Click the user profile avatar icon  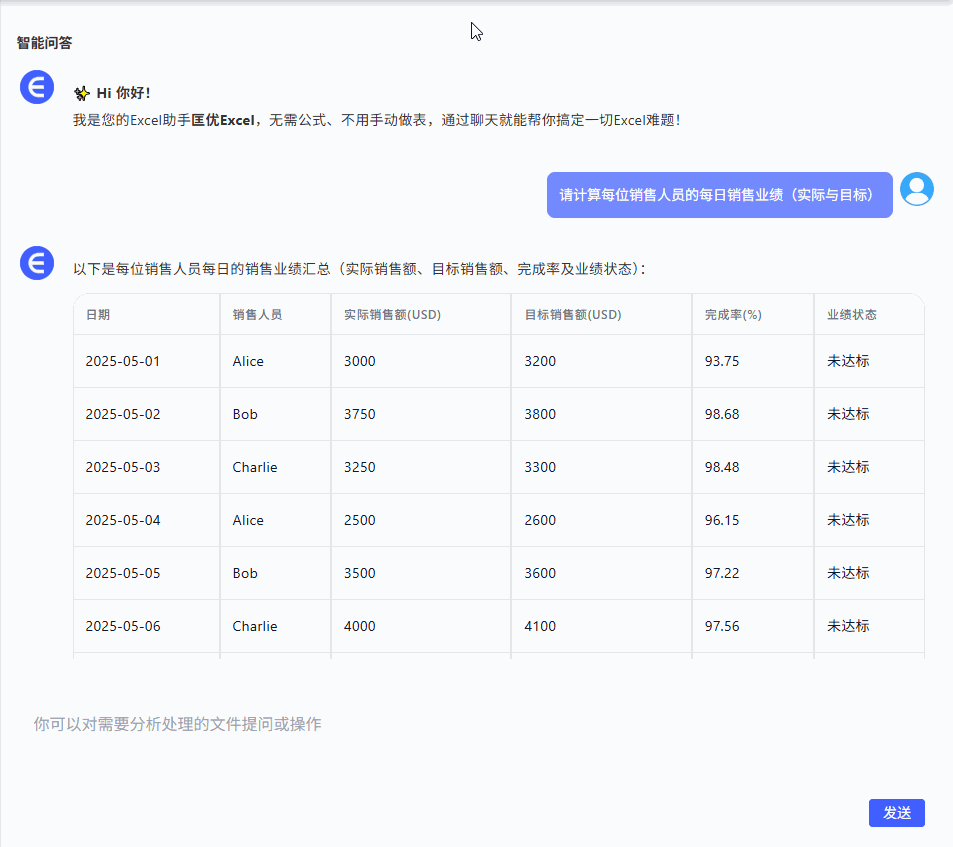point(916,189)
